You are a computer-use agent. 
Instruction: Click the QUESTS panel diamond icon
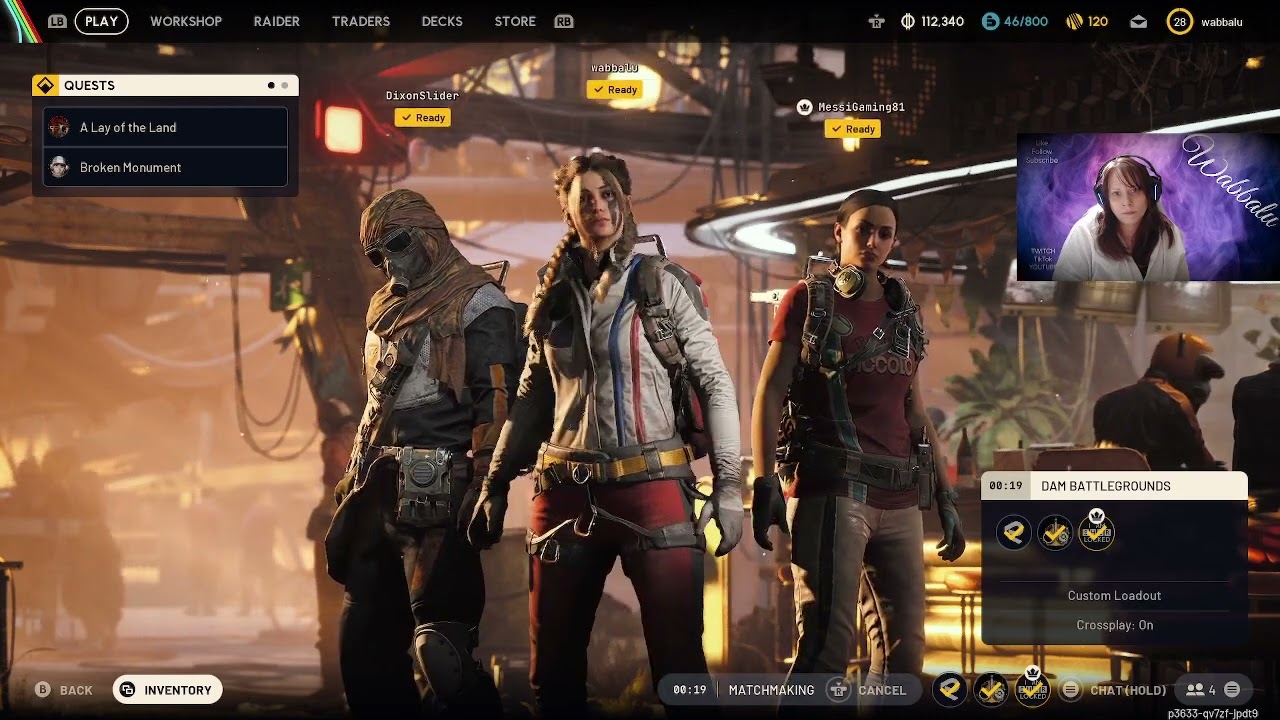click(46, 86)
